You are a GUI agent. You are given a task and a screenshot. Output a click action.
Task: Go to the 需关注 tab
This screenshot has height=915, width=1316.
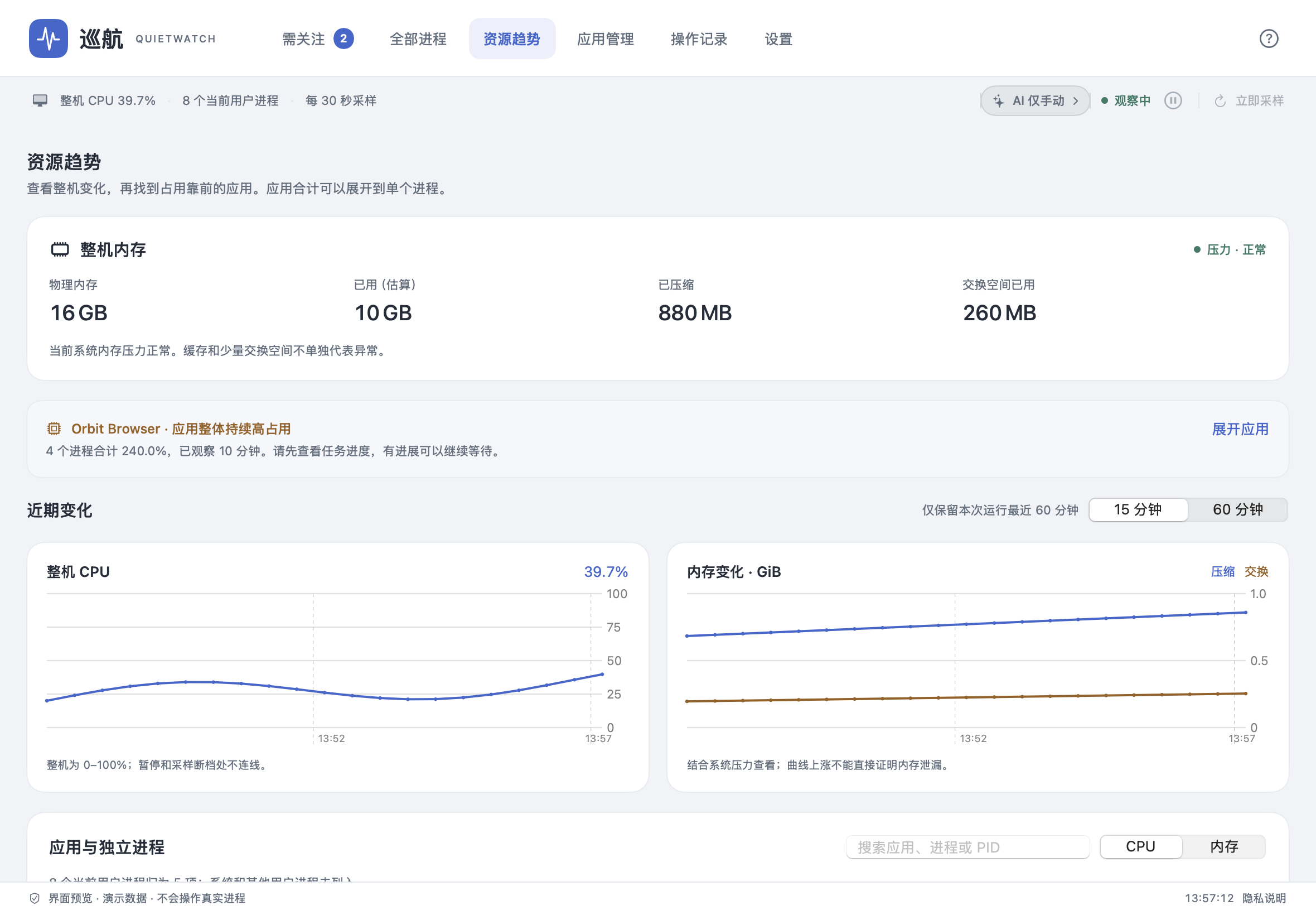pyautogui.click(x=317, y=38)
